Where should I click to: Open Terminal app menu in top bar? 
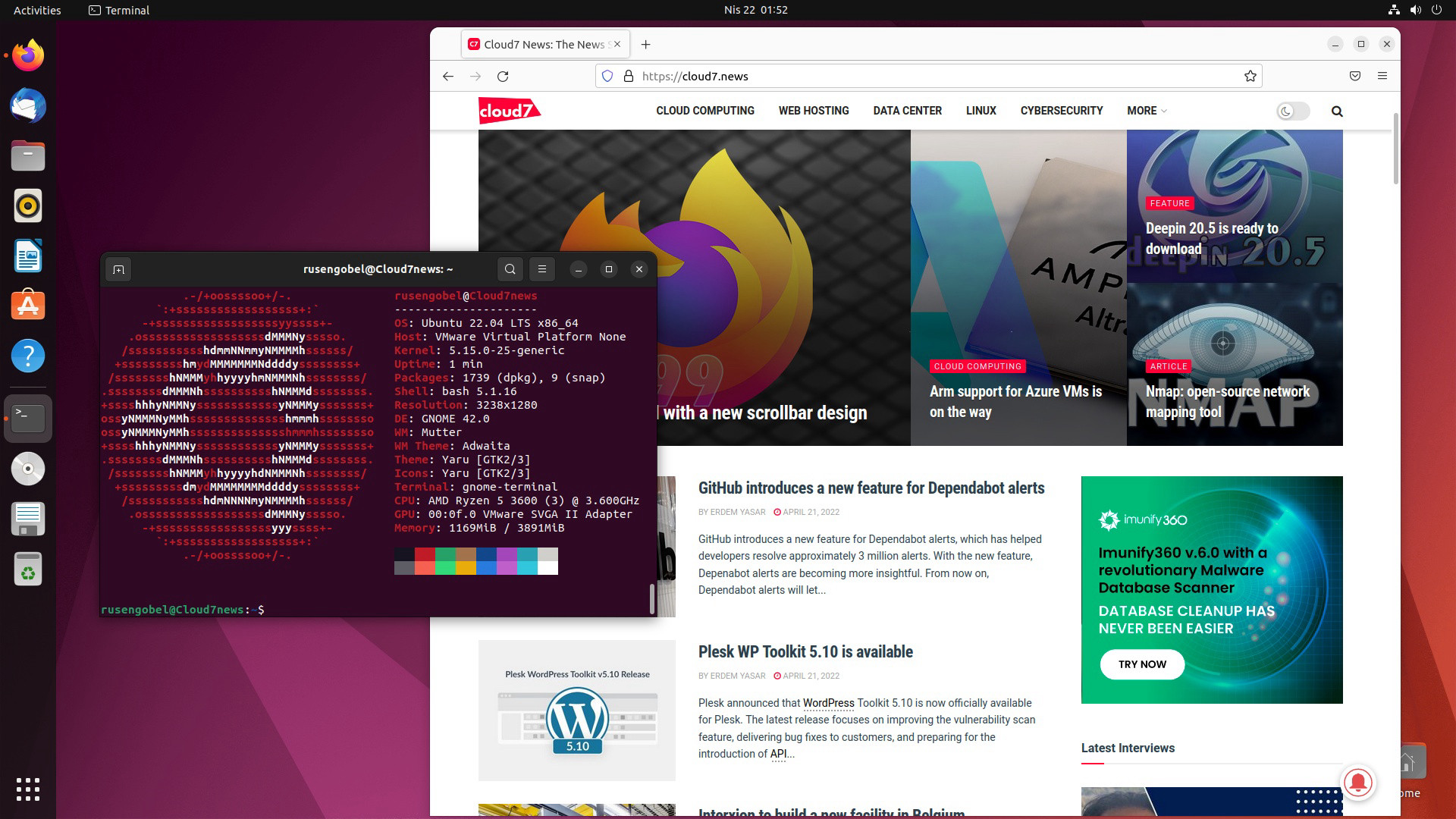pos(119,10)
